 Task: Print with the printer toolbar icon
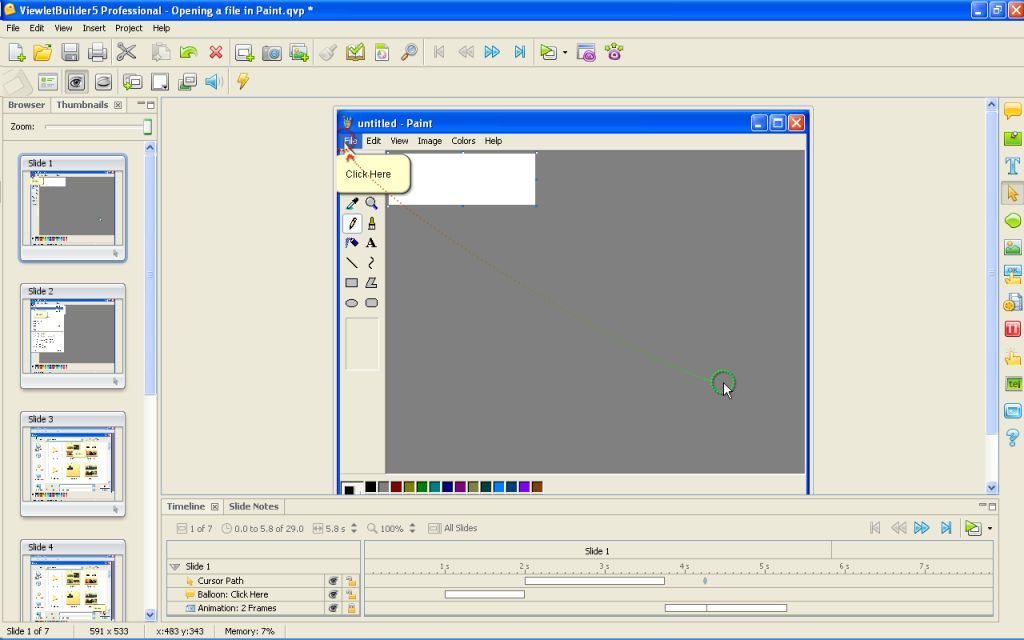point(97,52)
